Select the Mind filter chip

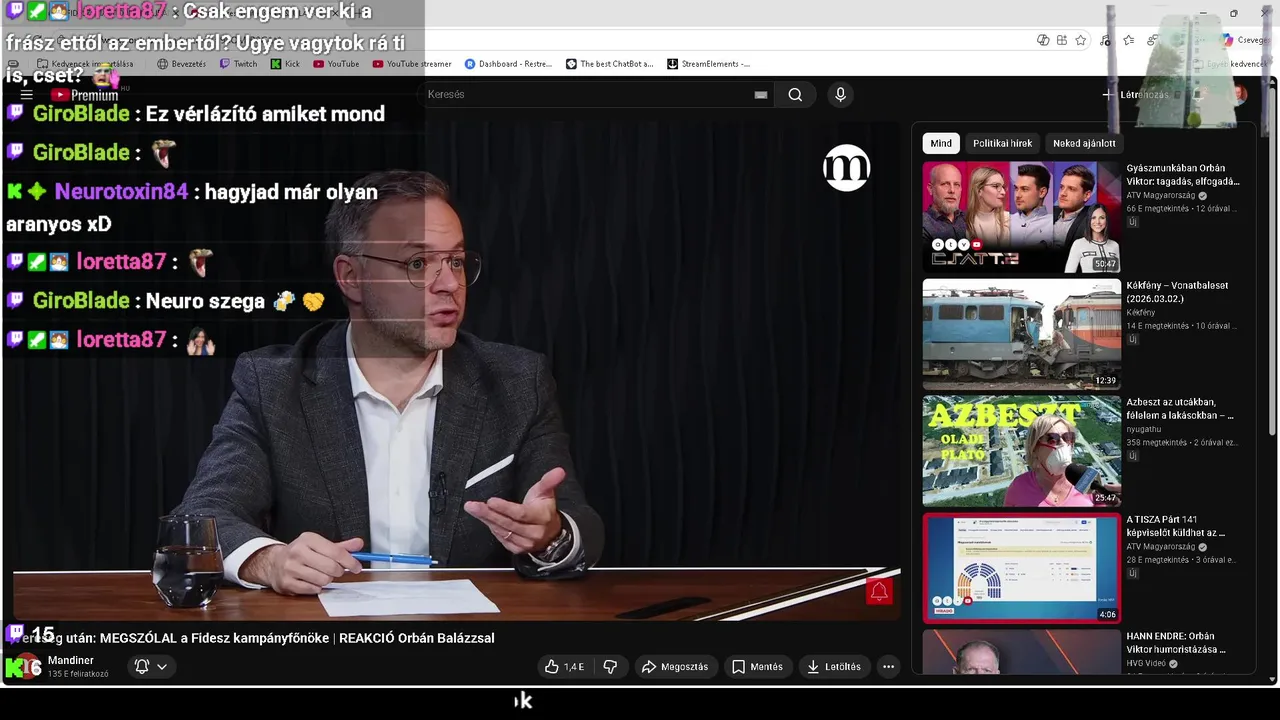click(x=941, y=143)
